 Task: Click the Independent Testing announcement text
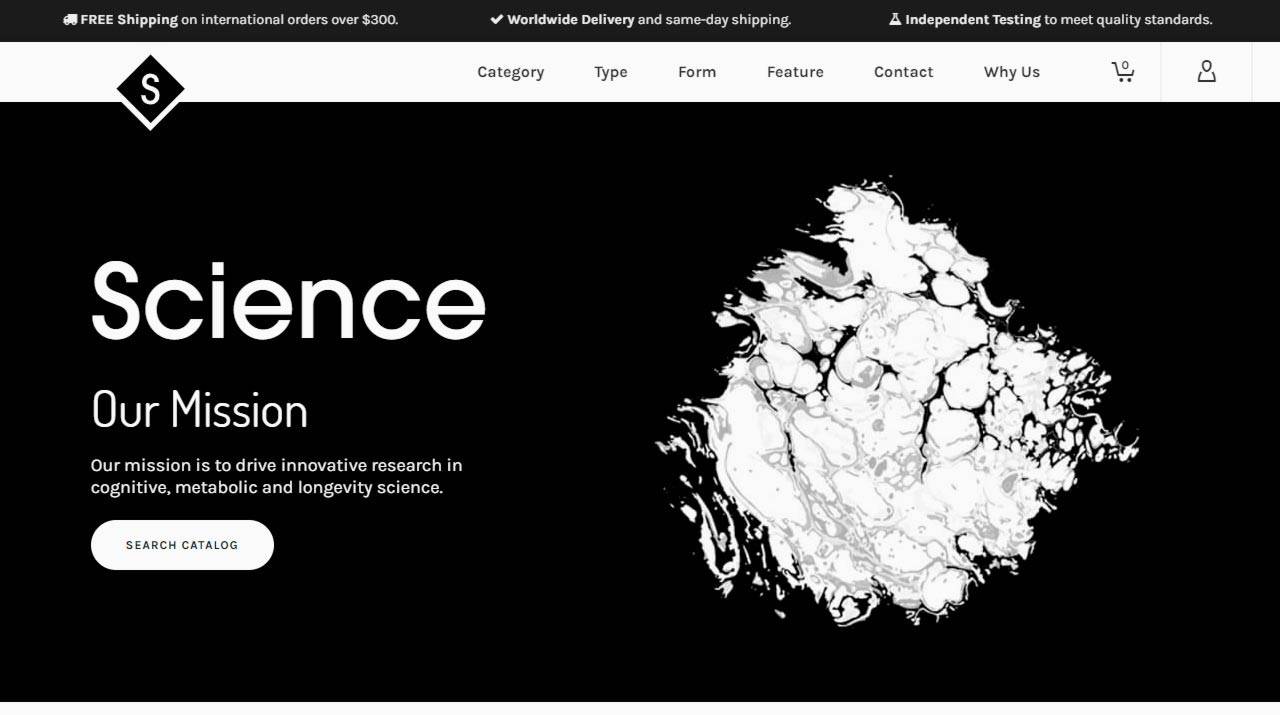click(x=1058, y=20)
